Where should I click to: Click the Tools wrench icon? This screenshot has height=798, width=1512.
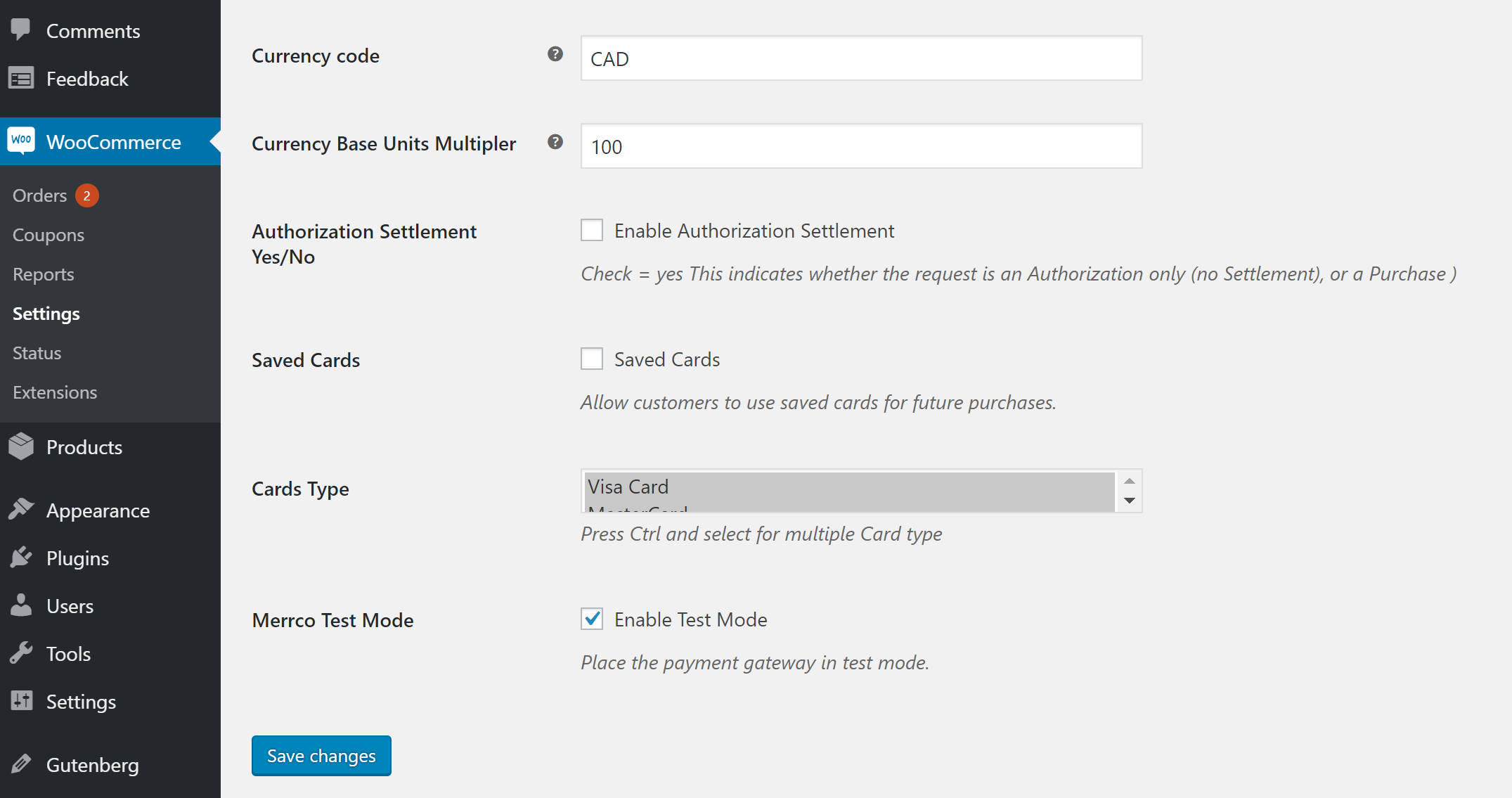click(x=21, y=653)
